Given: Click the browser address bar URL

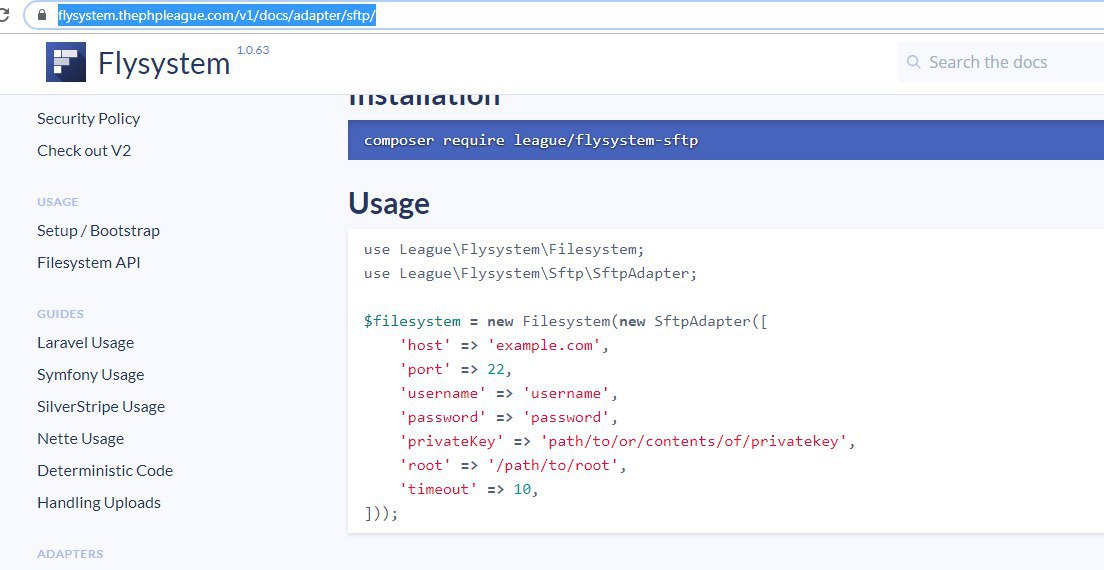Looking at the screenshot, I should tap(217, 15).
